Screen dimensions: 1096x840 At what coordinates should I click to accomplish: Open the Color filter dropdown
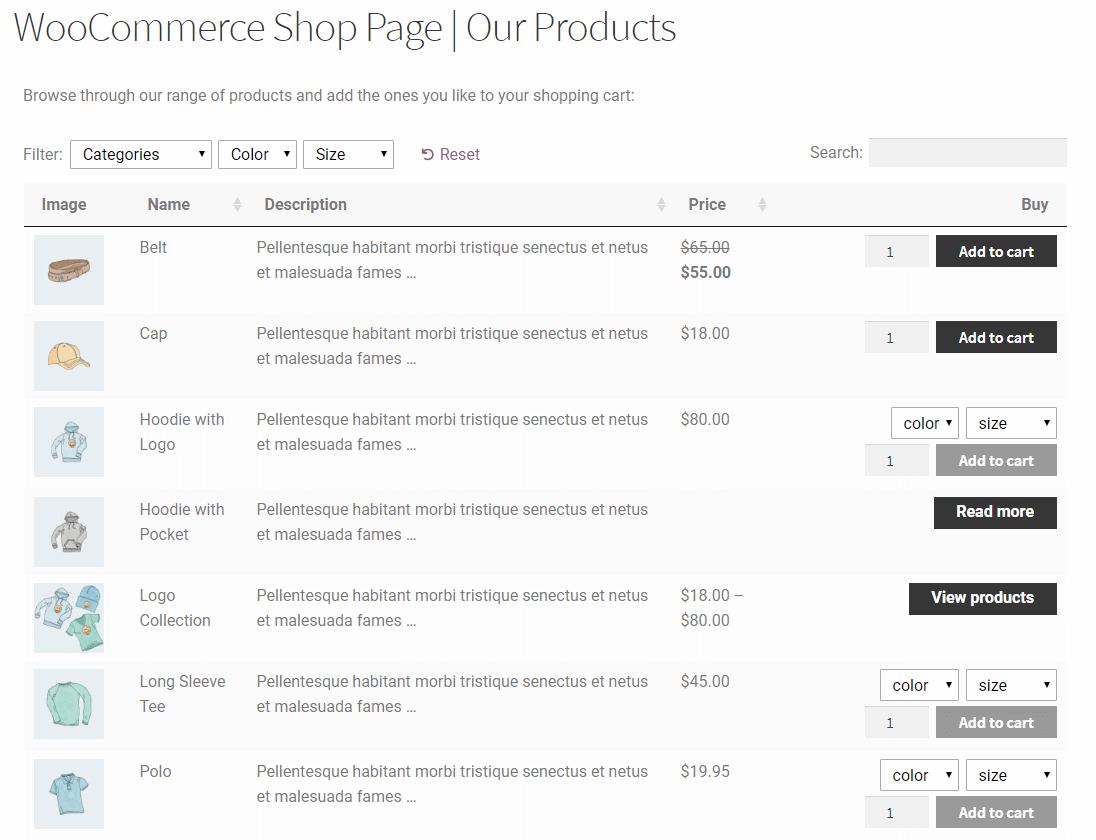(257, 154)
